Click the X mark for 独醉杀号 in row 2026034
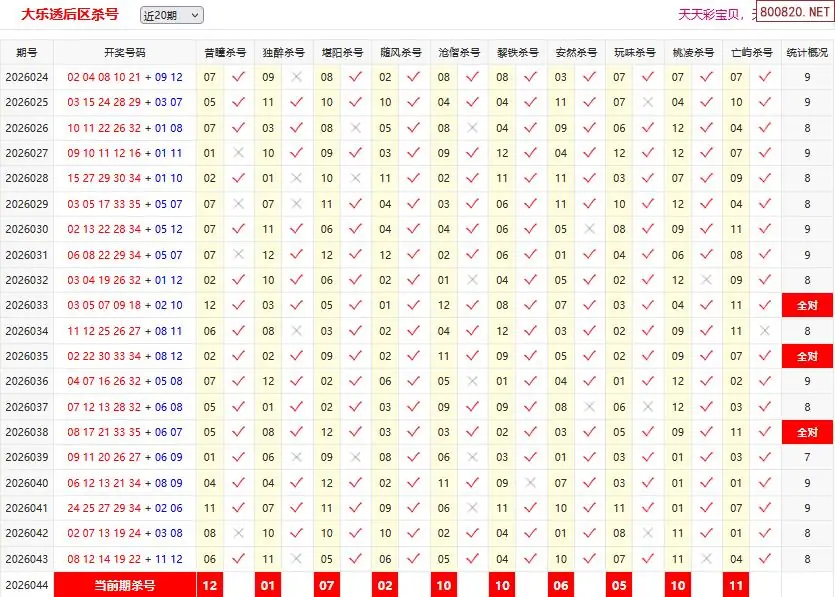 point(296,331)
